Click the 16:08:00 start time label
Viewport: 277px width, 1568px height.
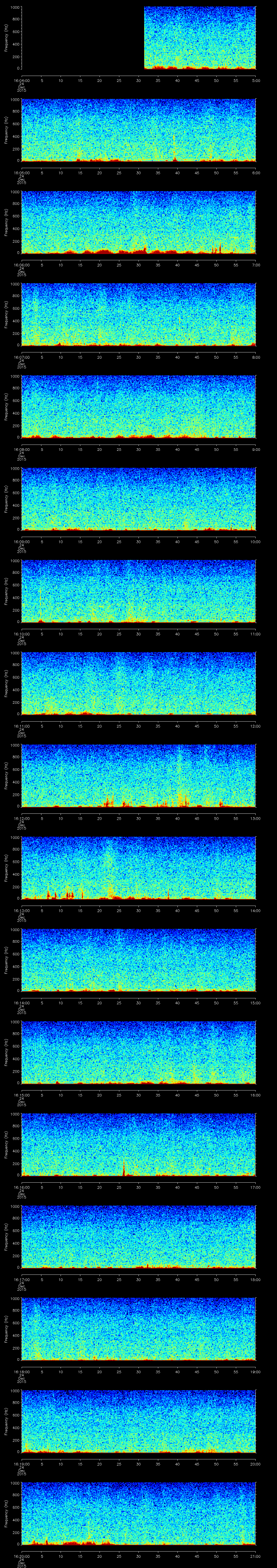click(x=21, y=449)
